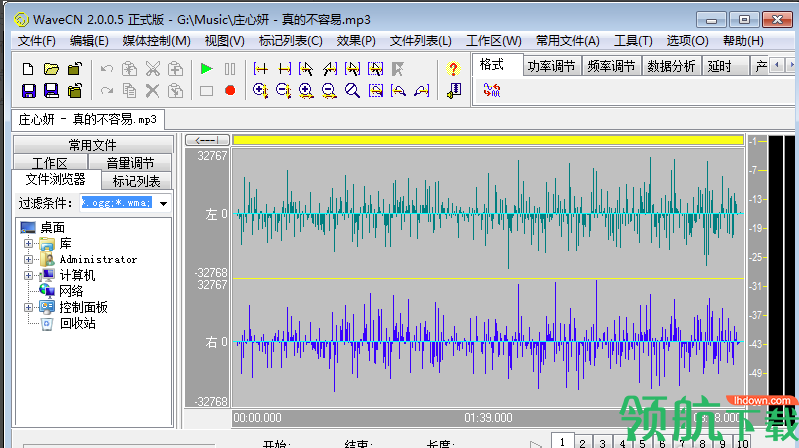Click the 01:39.000 mark on the time ruler
Screen dimensions: 799x448
488,418
